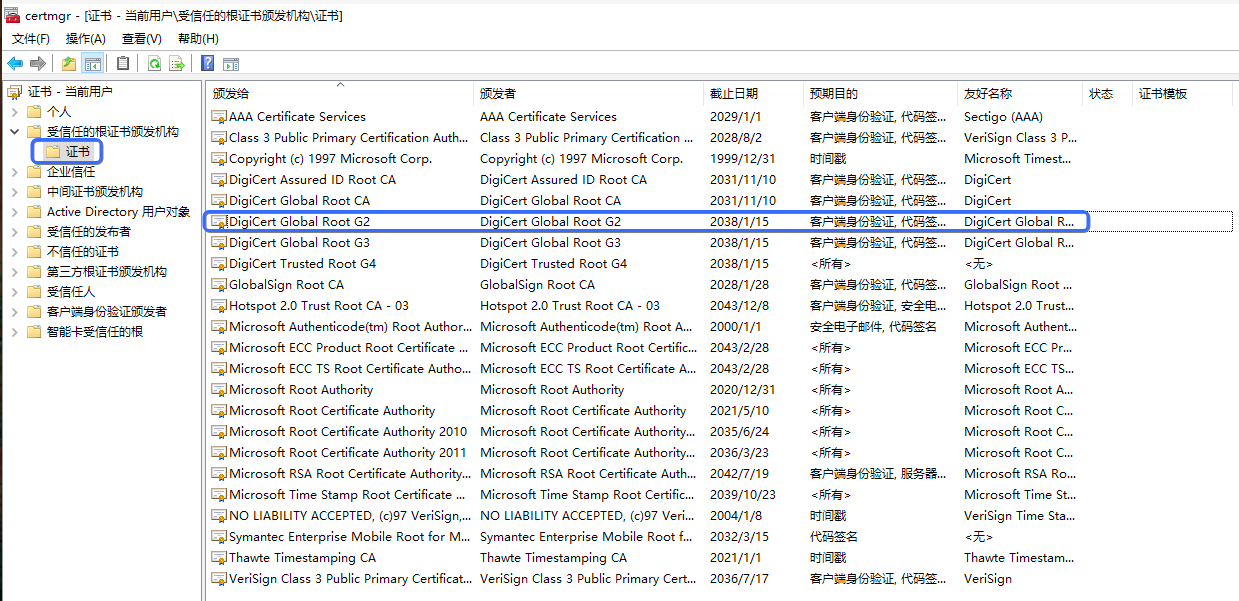Expand the 不信任的证书 node
Image resolution: width=1239 pixels, height=601 pixels.
pyautogui.click(x=15, y=252)
